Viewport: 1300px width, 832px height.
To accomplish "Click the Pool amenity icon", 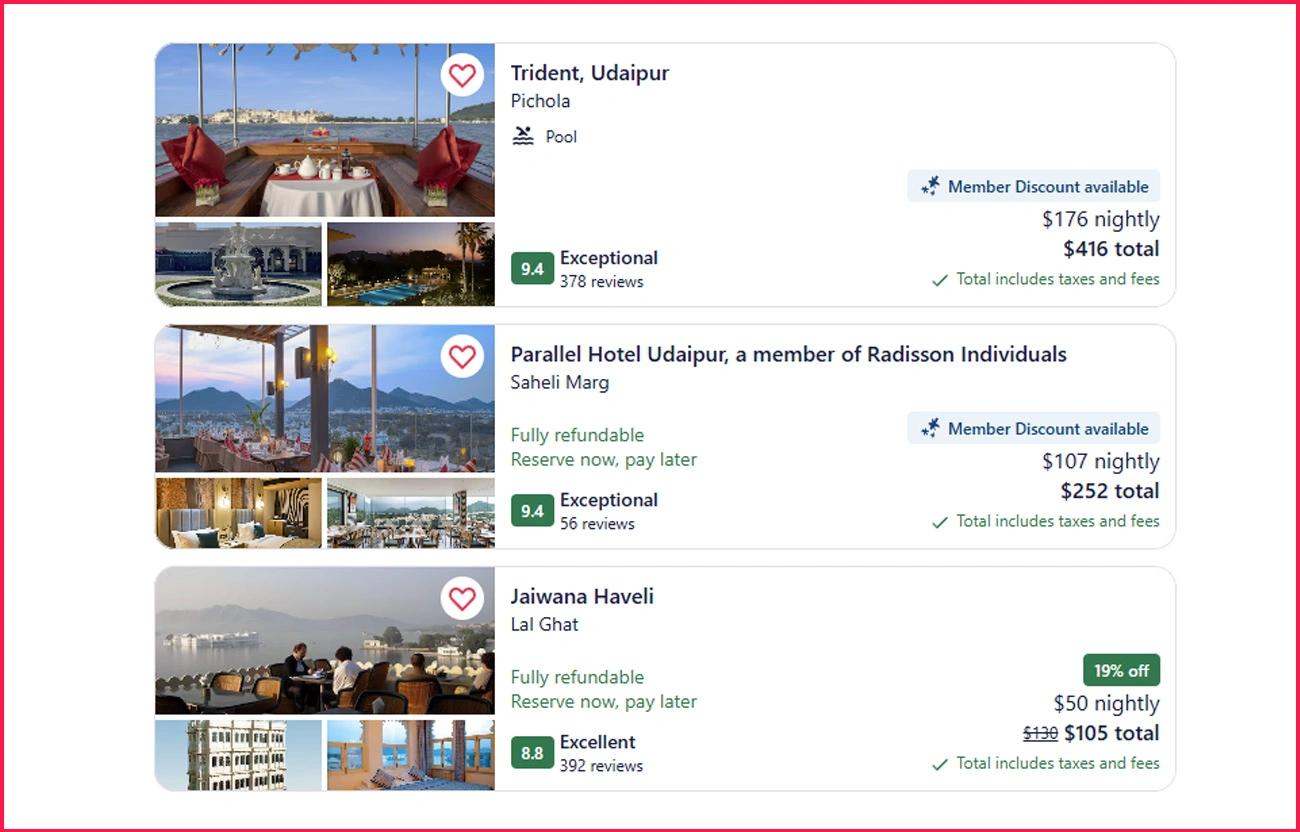I will pos(523,136).
